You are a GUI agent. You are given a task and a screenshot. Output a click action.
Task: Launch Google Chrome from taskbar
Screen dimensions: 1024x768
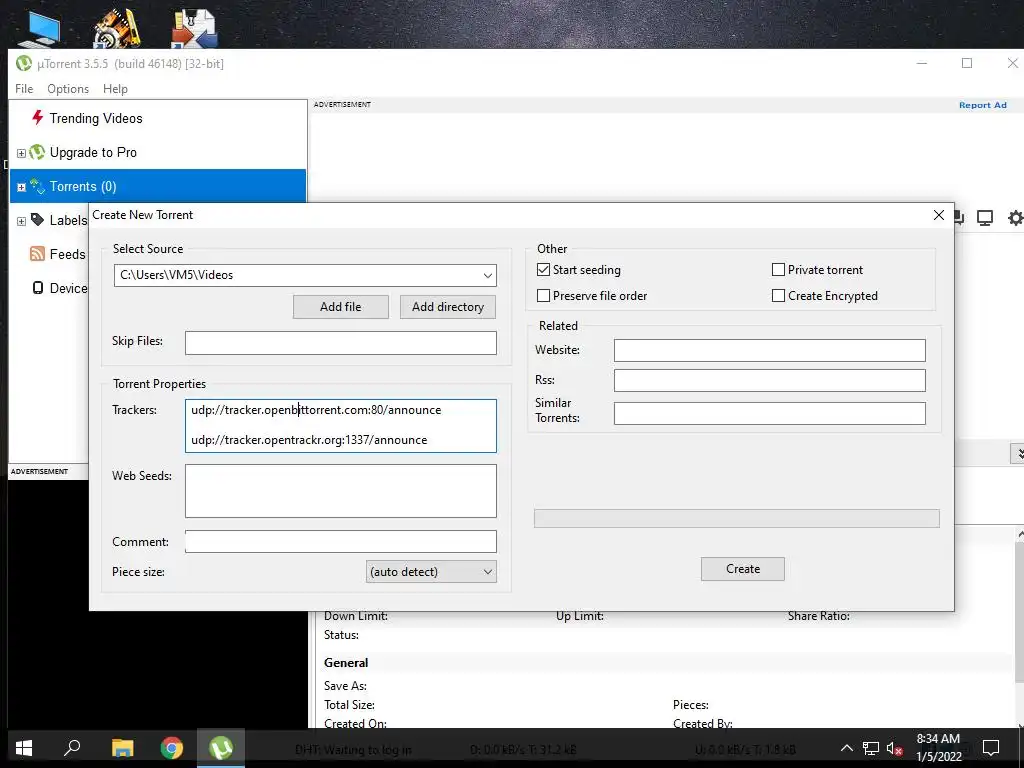pyautogui.click(x=172, y=748)
